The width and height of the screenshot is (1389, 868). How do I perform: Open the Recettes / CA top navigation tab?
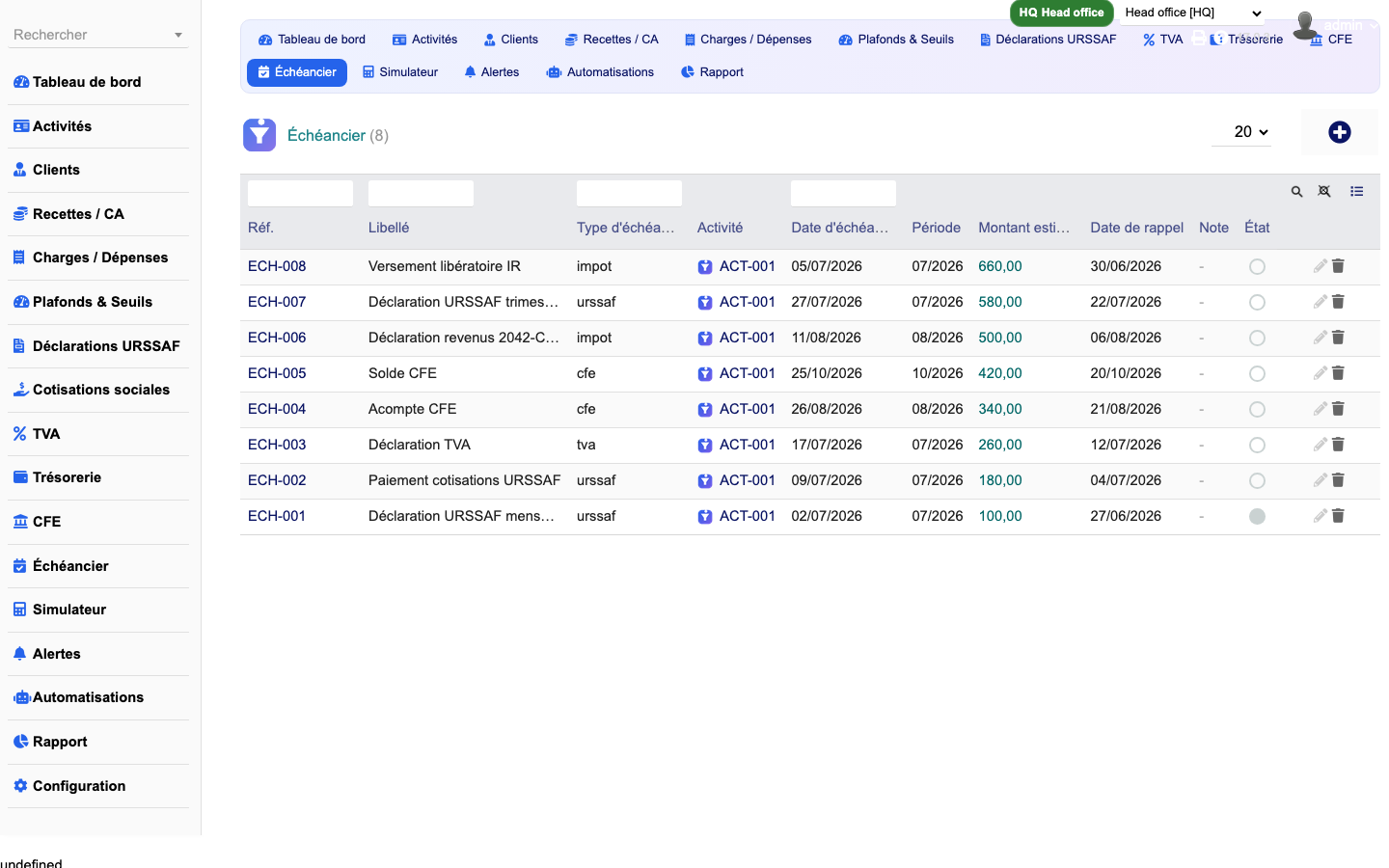click(612, 40)
